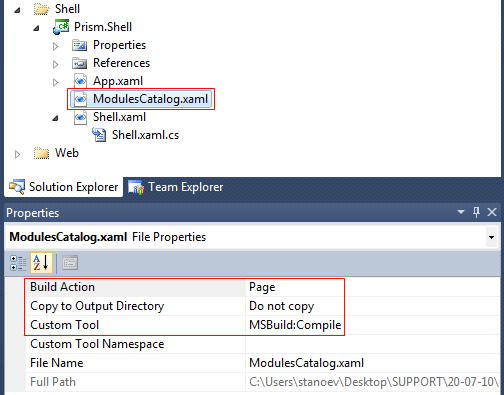
Task: Pin the Properties panel with auto-hide pushpin
Action: coord(476,212)
